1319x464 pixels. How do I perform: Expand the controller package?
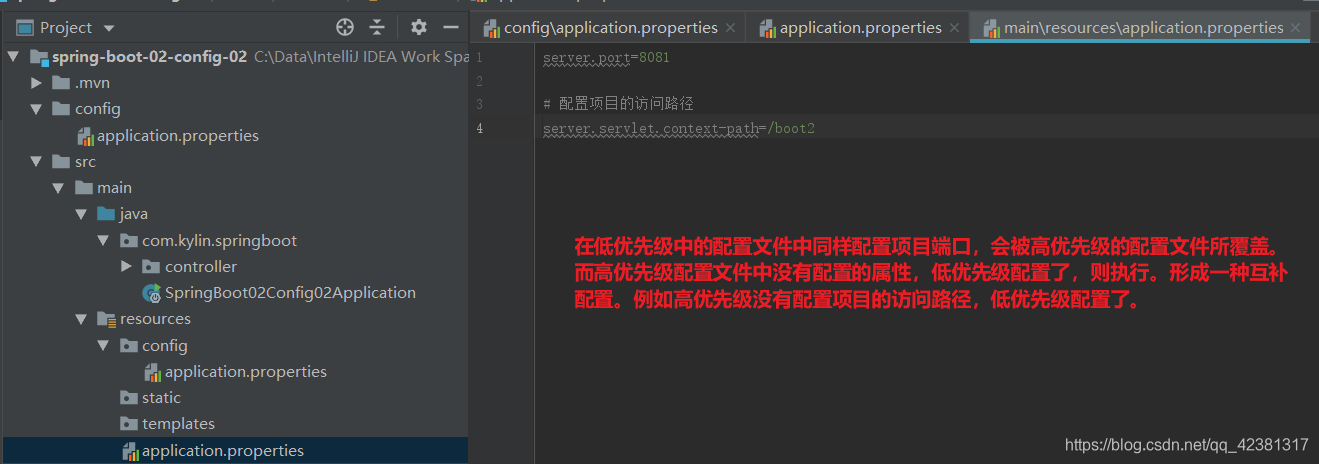click(x=126, y=266)
